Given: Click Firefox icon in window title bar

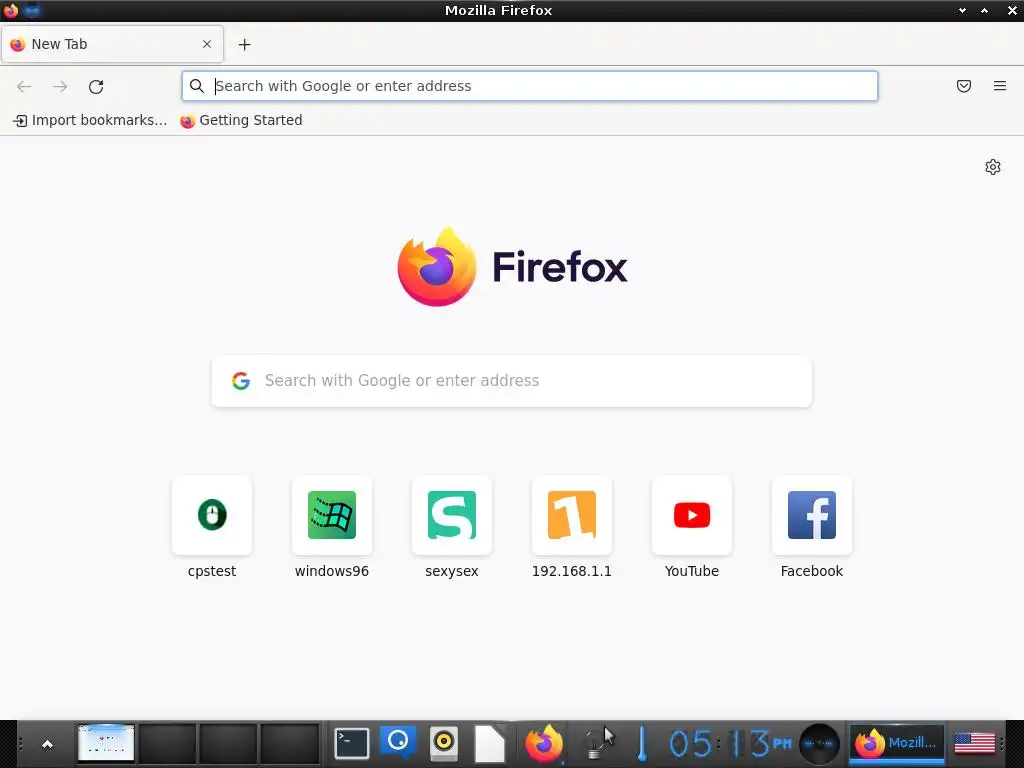Looking at the screenshot, I should pos(11,10).
